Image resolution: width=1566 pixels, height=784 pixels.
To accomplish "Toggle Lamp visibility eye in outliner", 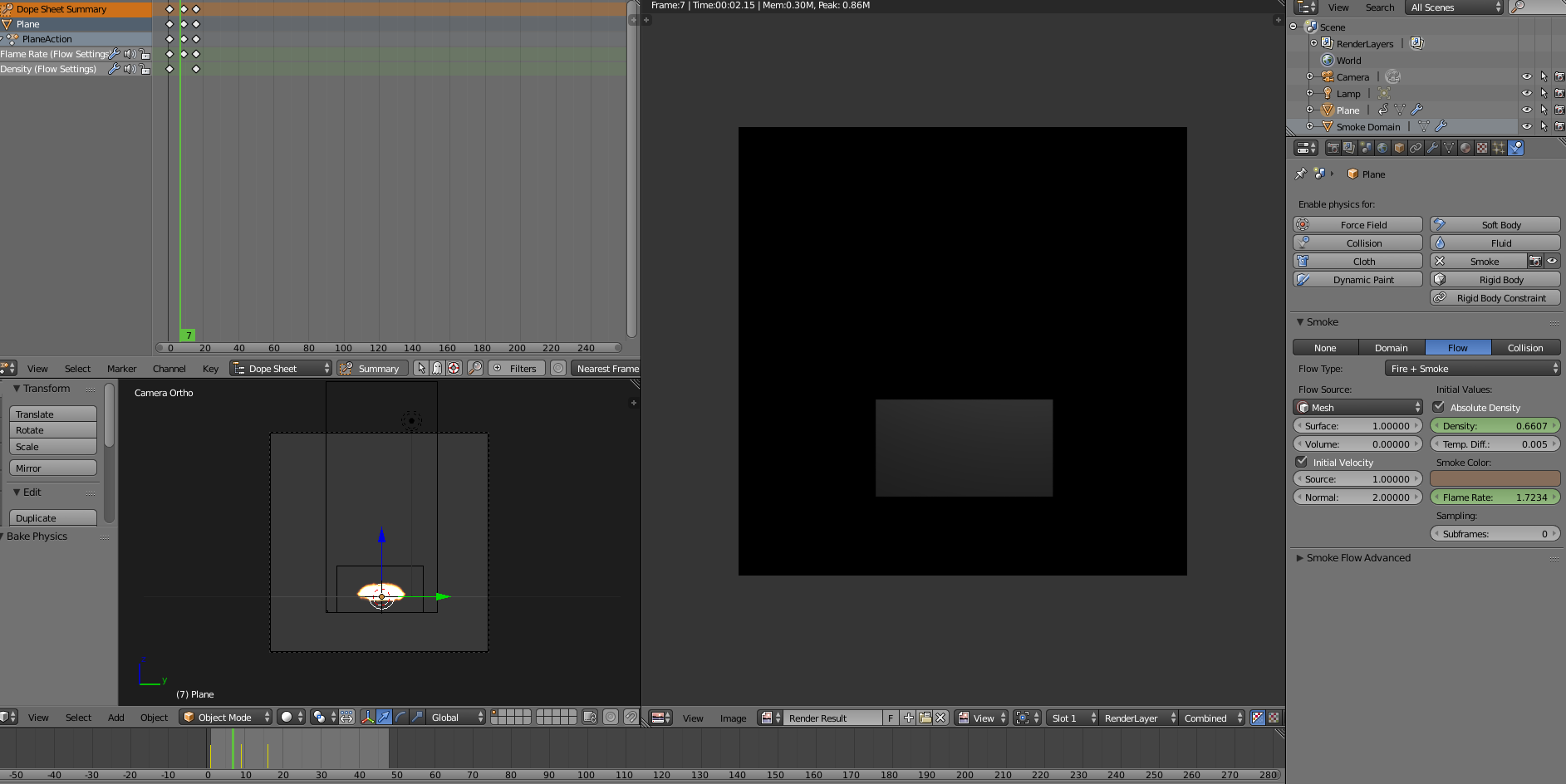I will pyautogui.click(x=1527, y=93).
